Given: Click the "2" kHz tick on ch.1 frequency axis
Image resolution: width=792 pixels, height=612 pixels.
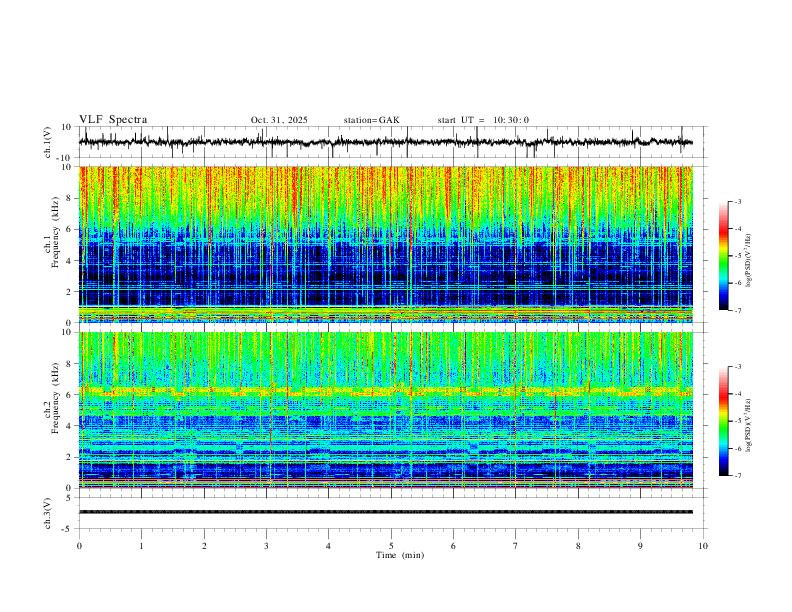Looking at the screenshot, I should (70, 291).
